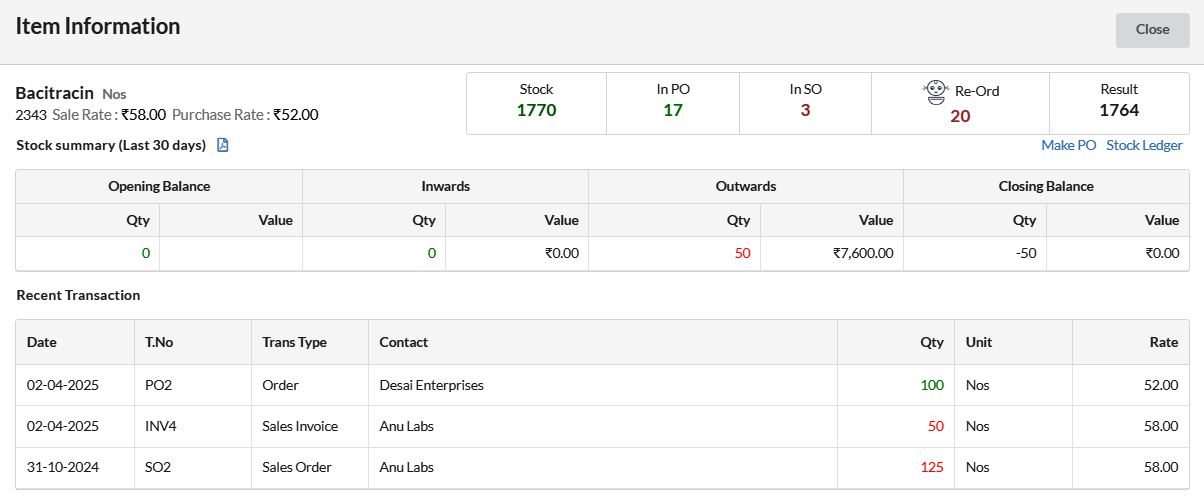Image resolution: width=1204 pixels, height=500 pixels.
Task: Close the Item Information dialog
Action: point(1152,30)
